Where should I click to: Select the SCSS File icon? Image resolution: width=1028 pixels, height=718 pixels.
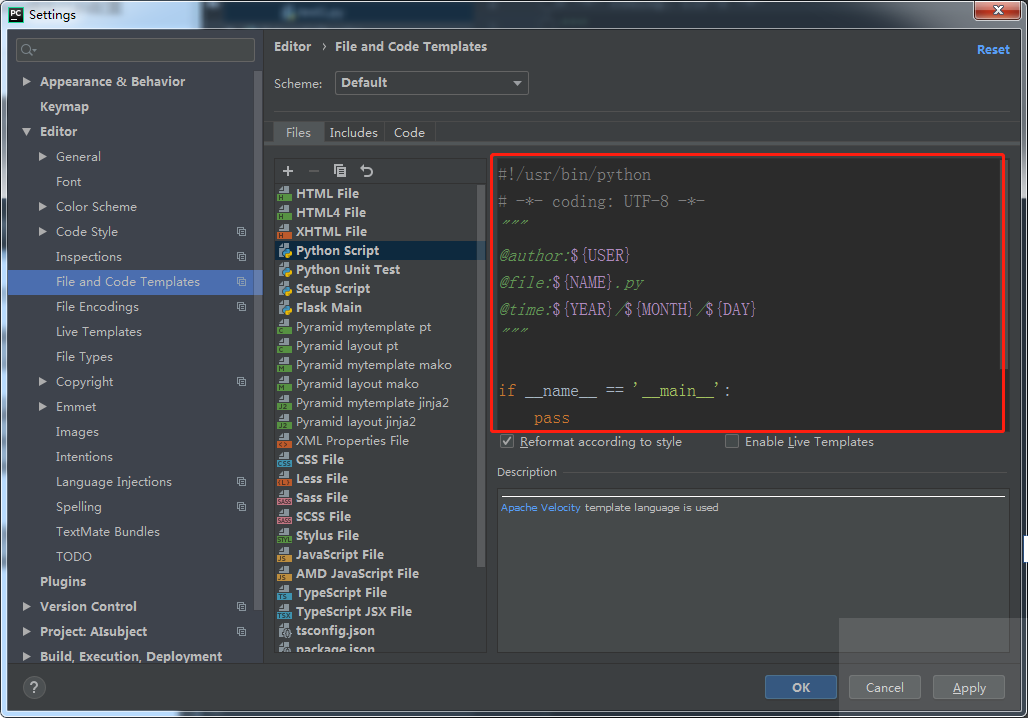pyautogui.click(x=284, y=517)
